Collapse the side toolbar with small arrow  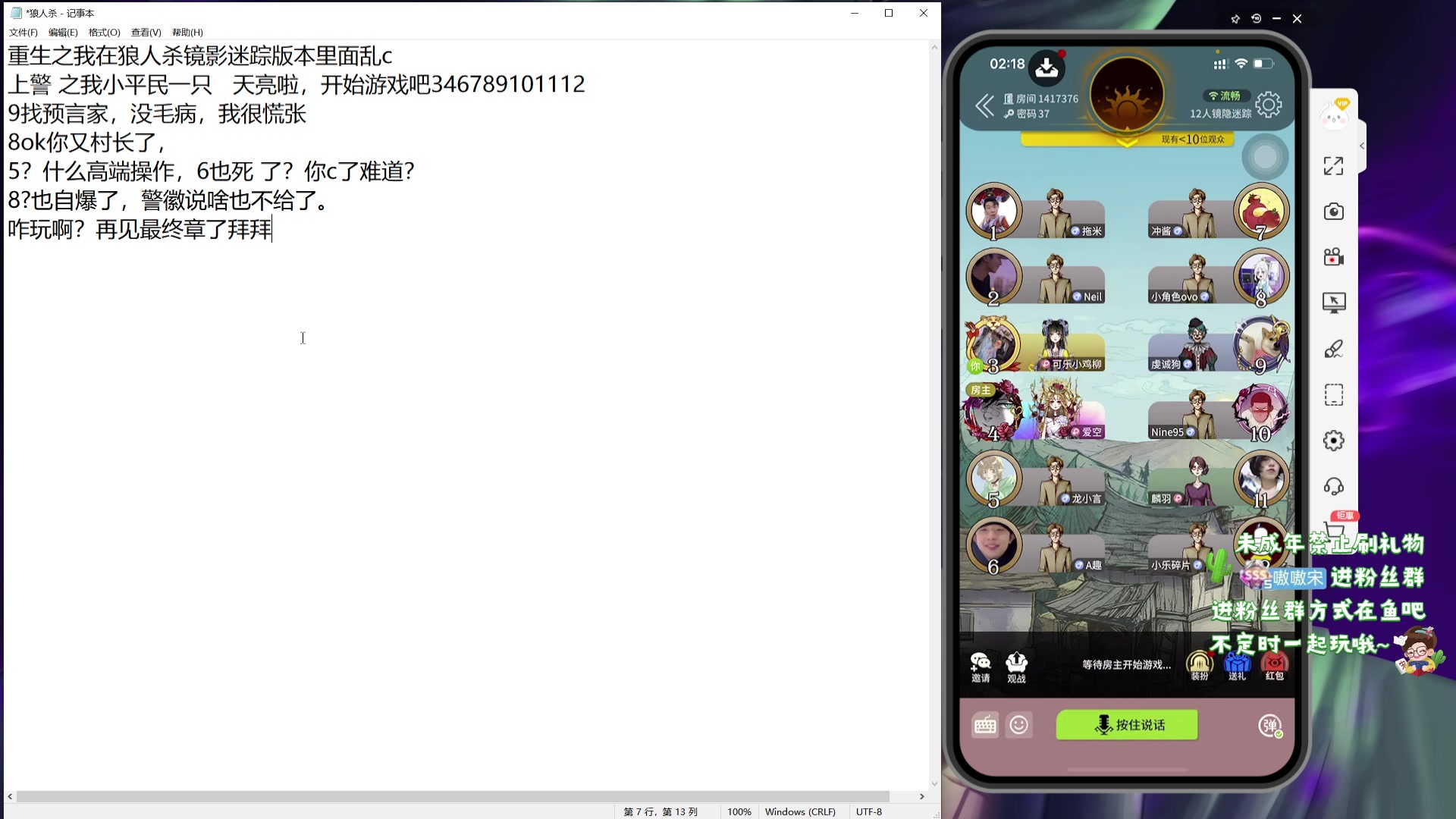1362,146
